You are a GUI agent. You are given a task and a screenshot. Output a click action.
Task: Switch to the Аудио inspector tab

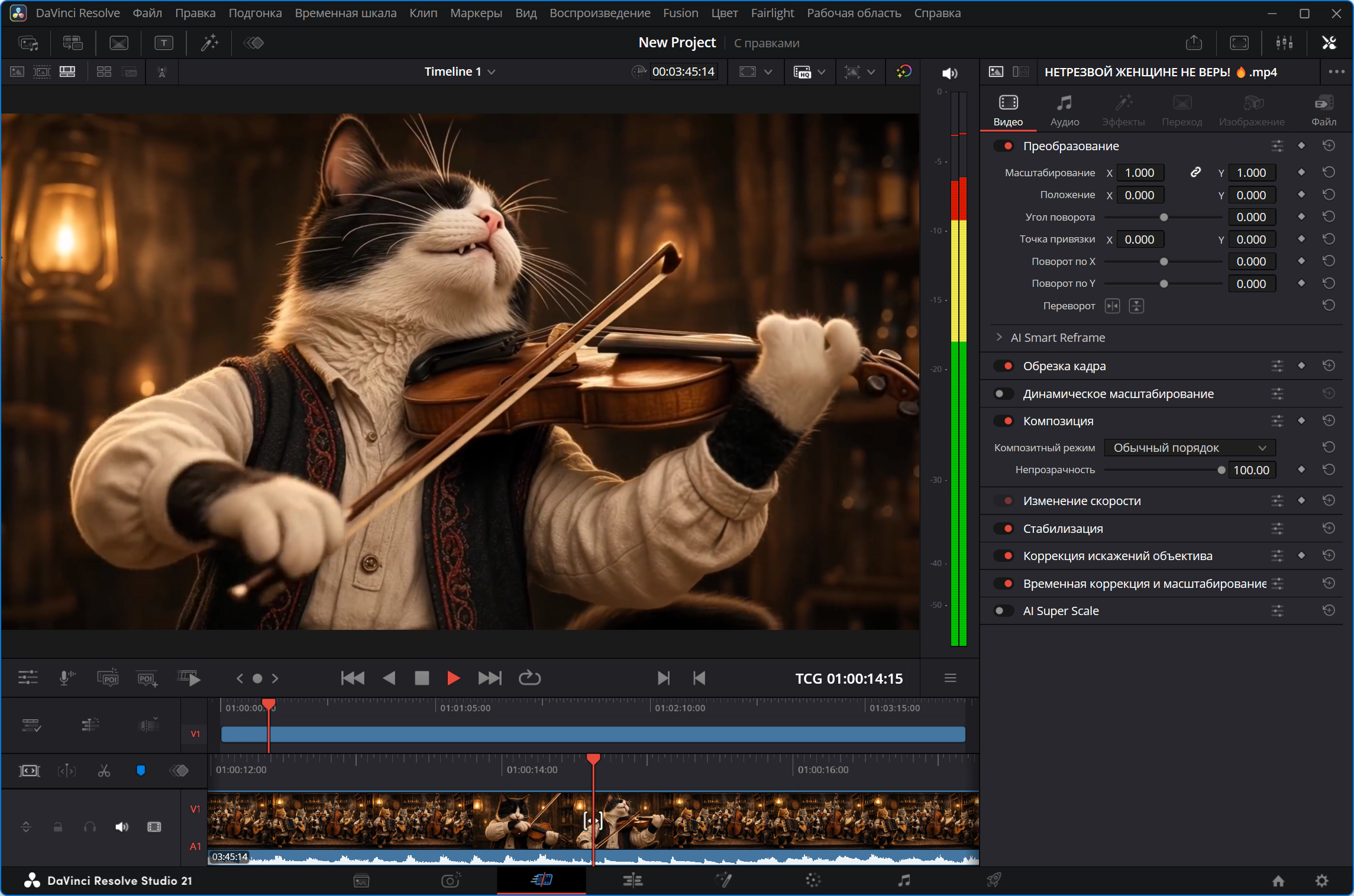coord(1064,111)
